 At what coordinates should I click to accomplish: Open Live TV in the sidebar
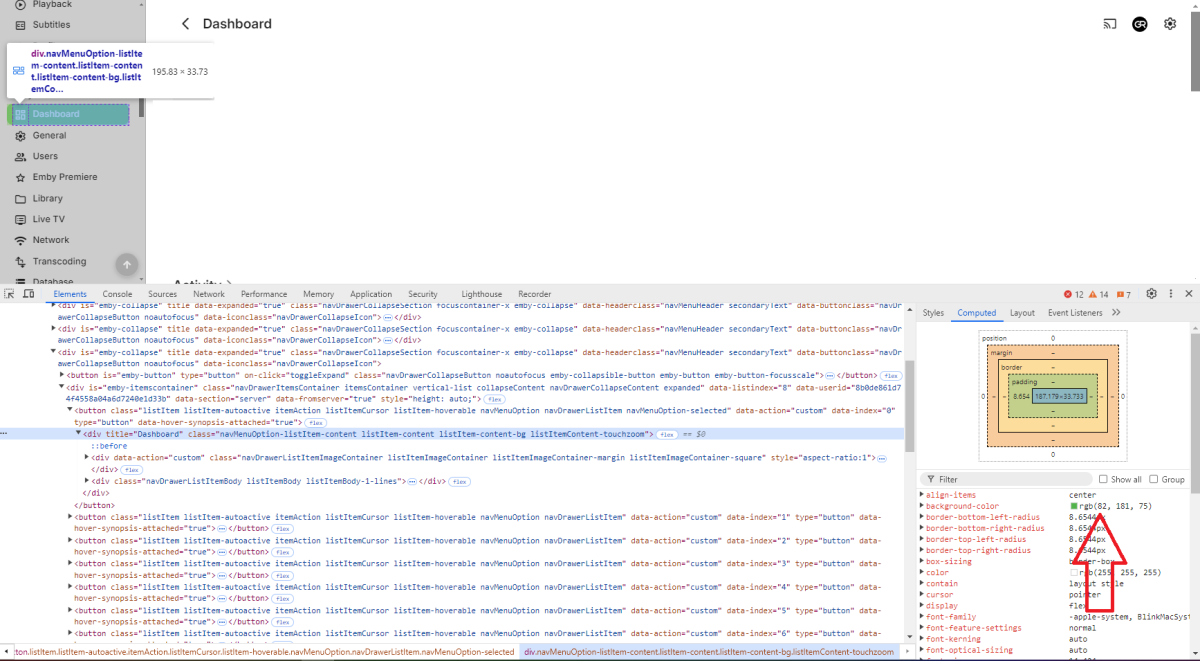(x=68, y=219)
